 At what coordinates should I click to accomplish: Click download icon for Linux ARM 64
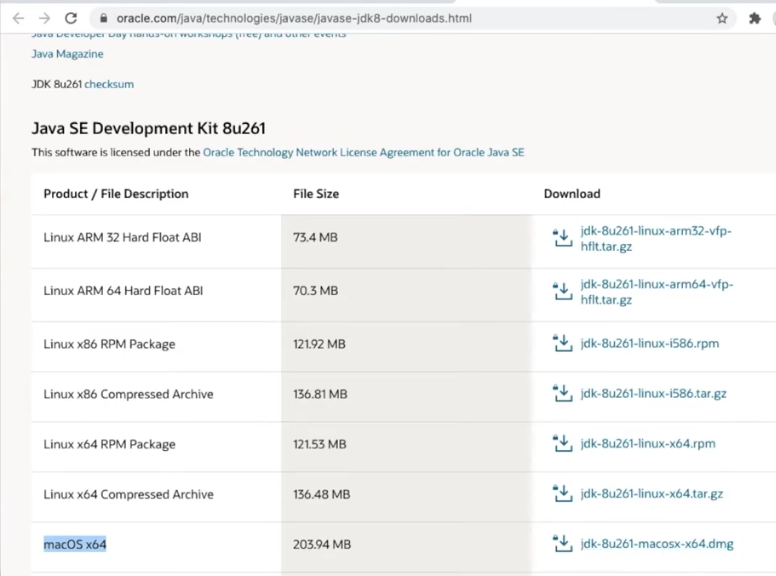point(561,291)
